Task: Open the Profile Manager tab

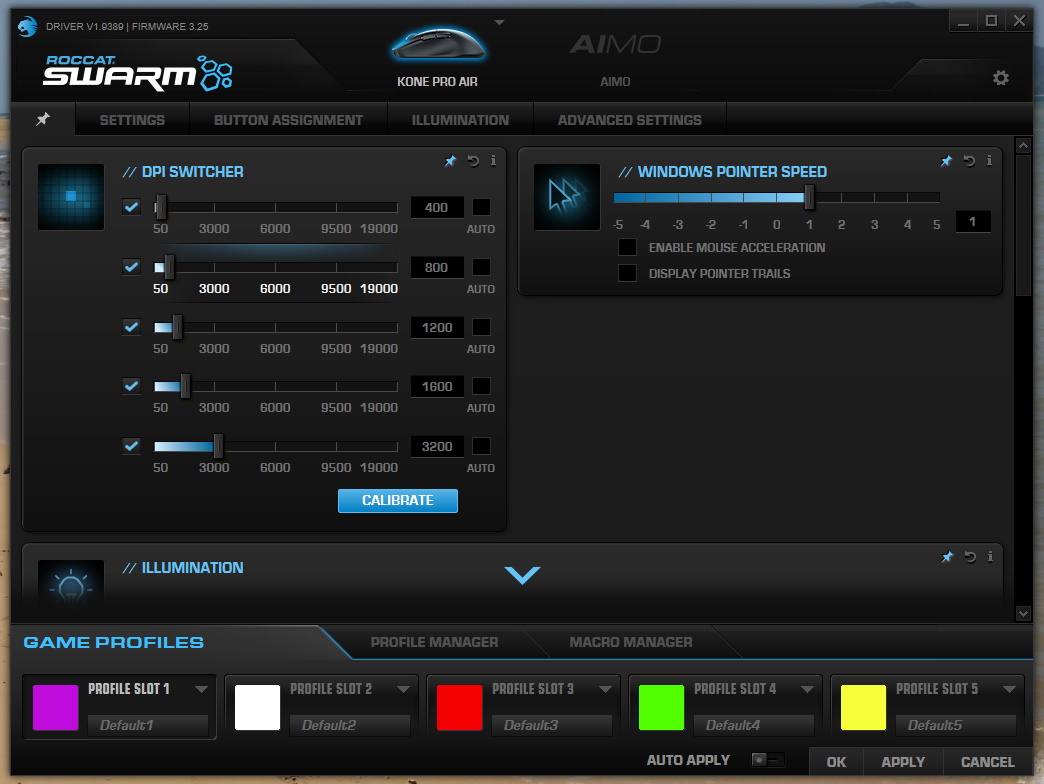Action: (x=434, y=642)
